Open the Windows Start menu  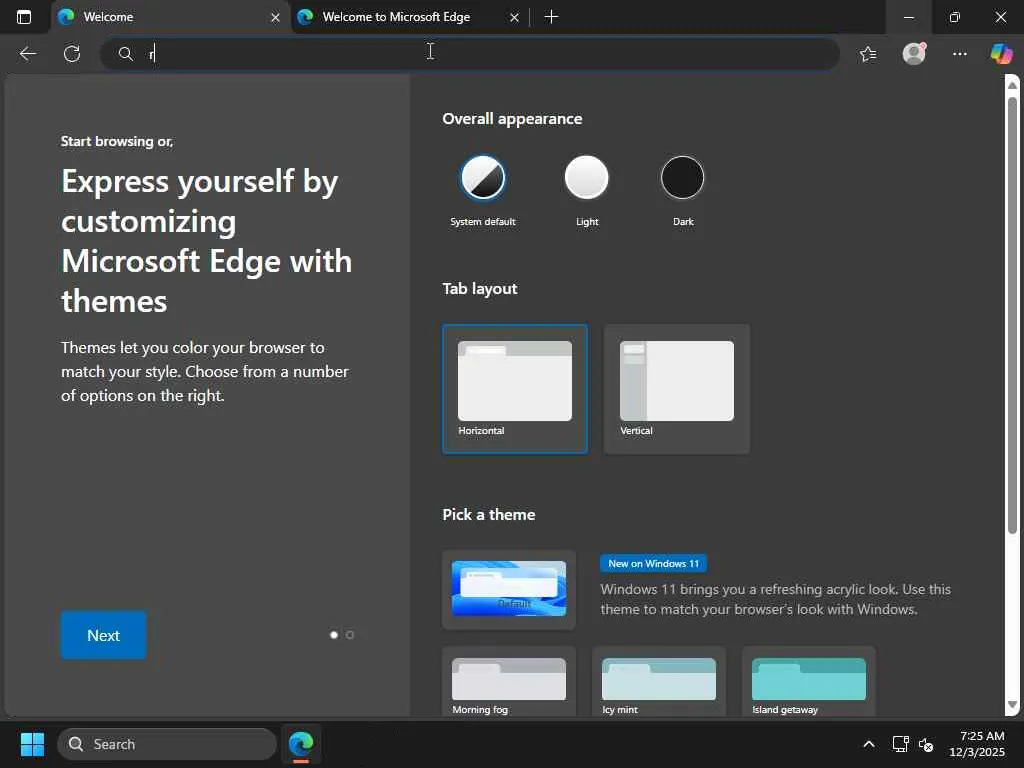tap(32, 744)
